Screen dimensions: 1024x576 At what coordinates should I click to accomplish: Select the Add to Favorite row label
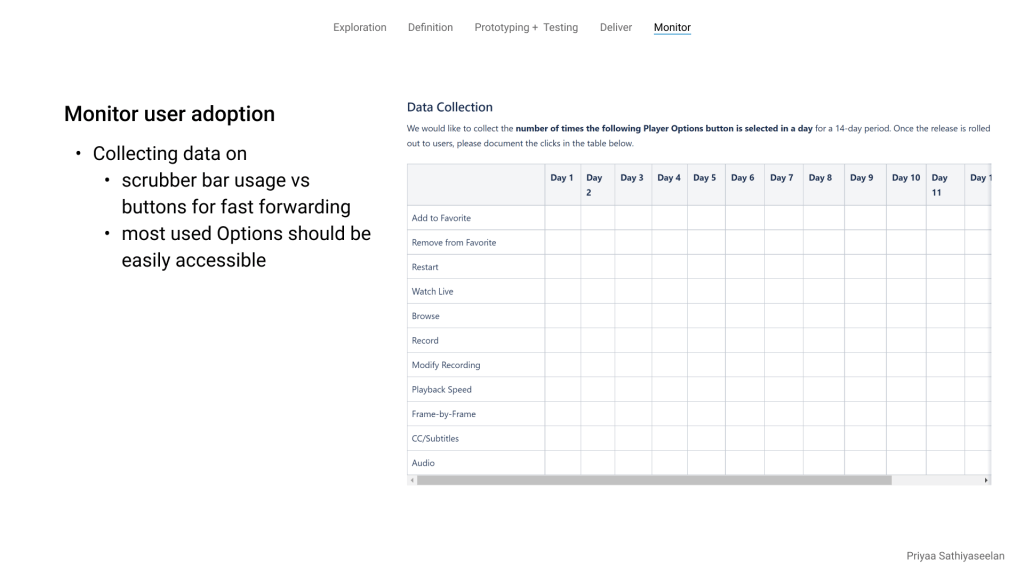pyautogui.click(x=441, y=218)
